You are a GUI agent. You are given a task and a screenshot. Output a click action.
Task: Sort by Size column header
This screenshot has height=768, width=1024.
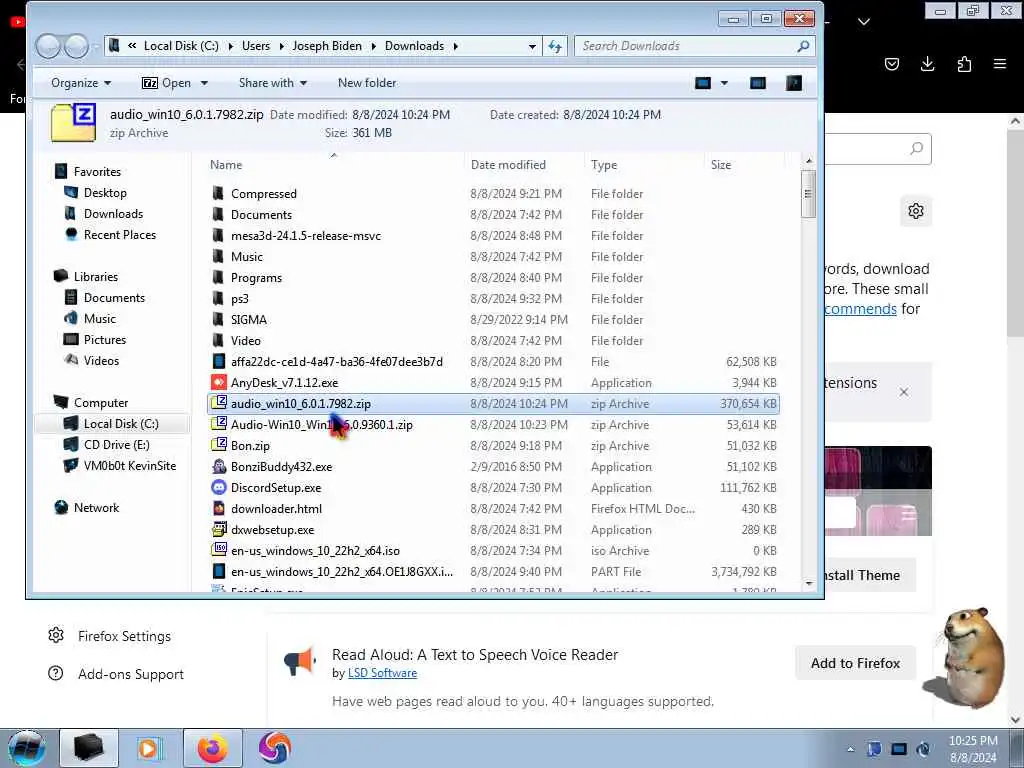pos(721,165)
